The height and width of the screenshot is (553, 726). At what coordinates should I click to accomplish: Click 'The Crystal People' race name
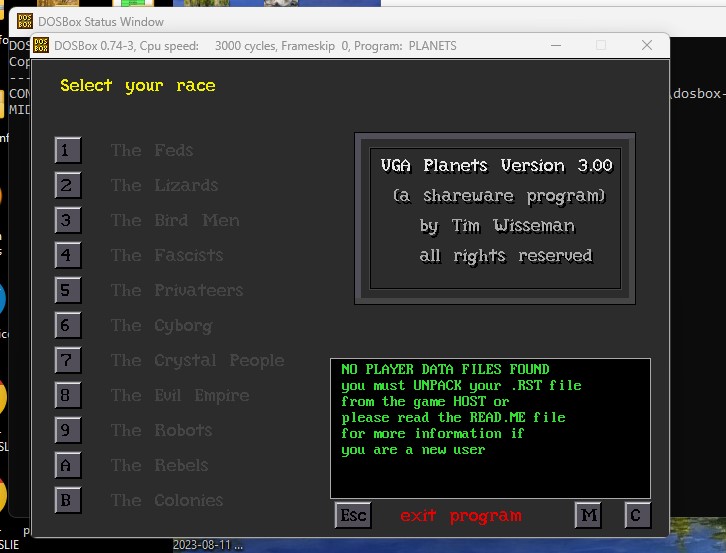(198, 361)
